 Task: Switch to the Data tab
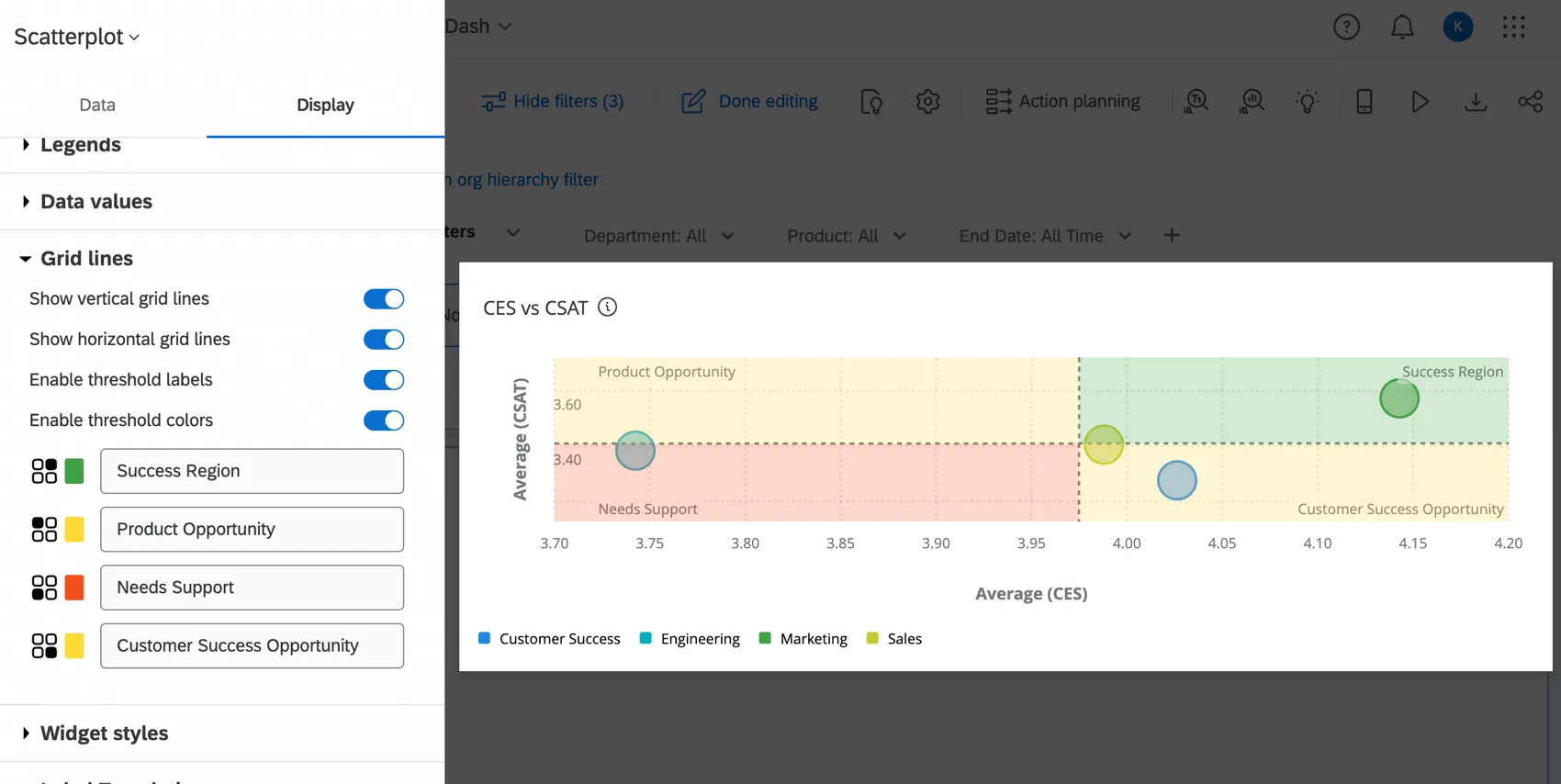(x=97, y=105)
